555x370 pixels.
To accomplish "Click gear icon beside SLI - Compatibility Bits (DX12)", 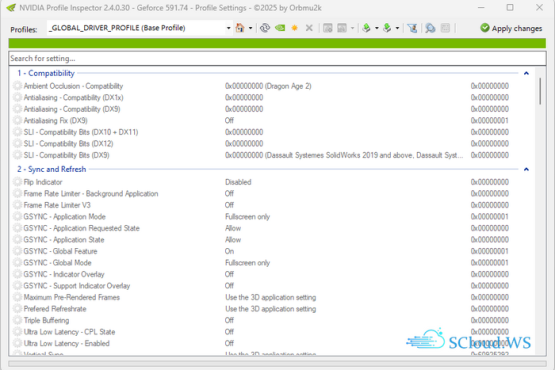I will (x=17, y=143).
